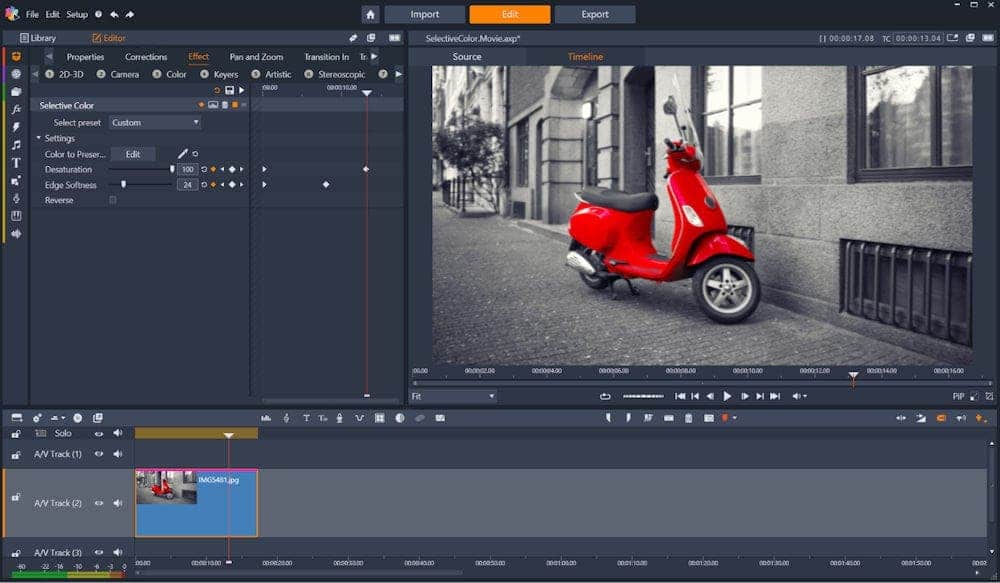The image size is (1000, 583).
Task: Switch to the Pan and Zoom tab
Action: point(256,57)
